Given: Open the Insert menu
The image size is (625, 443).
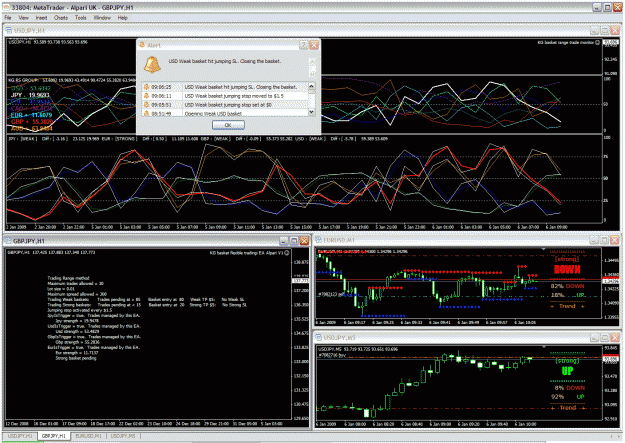Looking at the screenshot, I should (x=41, y=18).
